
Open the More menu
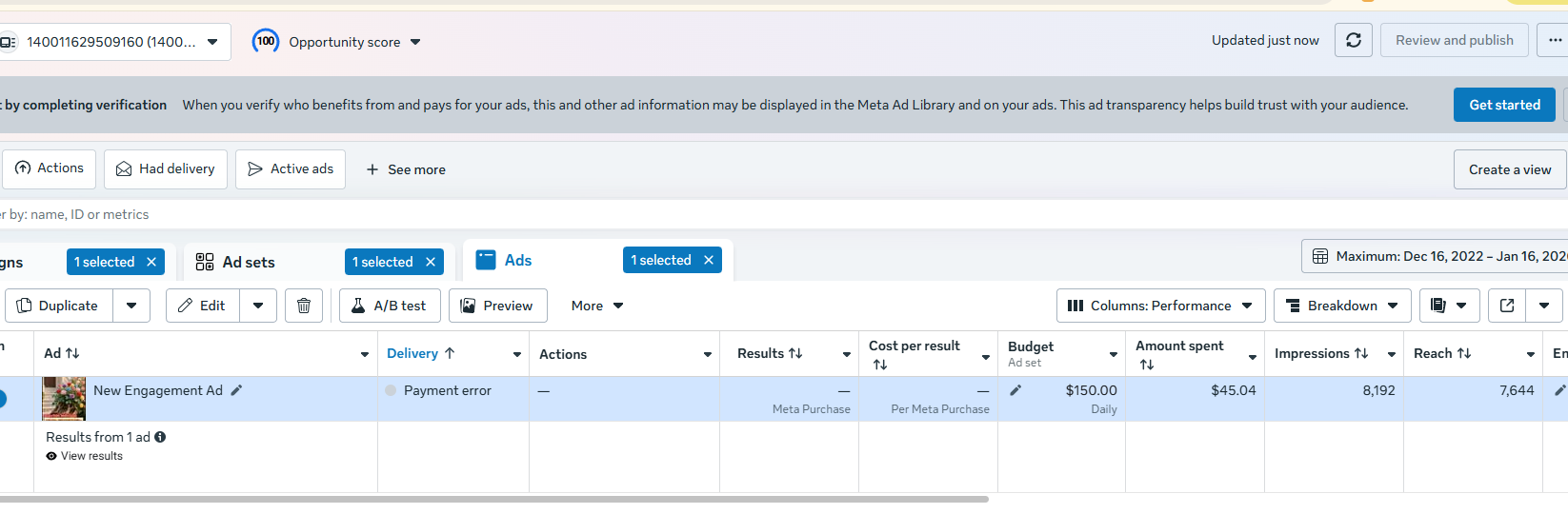(597, 306)
